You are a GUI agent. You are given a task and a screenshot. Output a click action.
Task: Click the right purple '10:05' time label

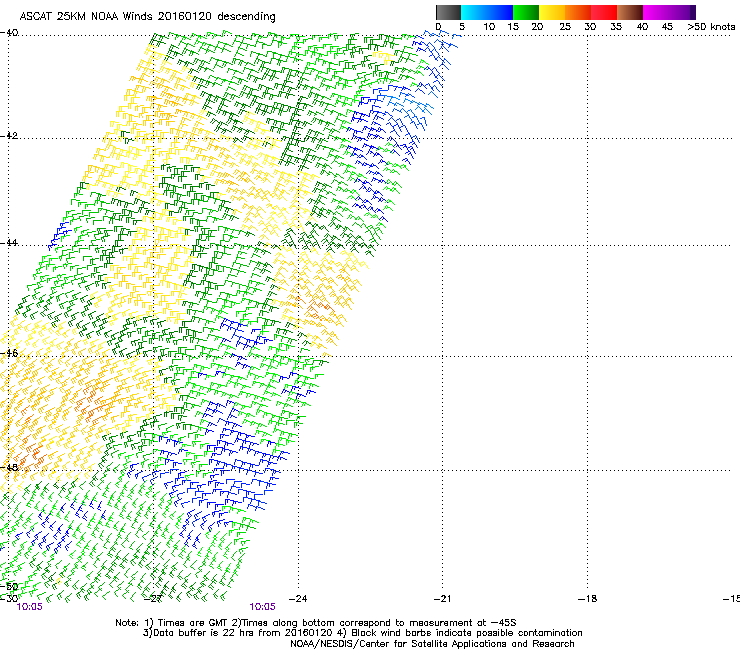[x=262, y=607]
